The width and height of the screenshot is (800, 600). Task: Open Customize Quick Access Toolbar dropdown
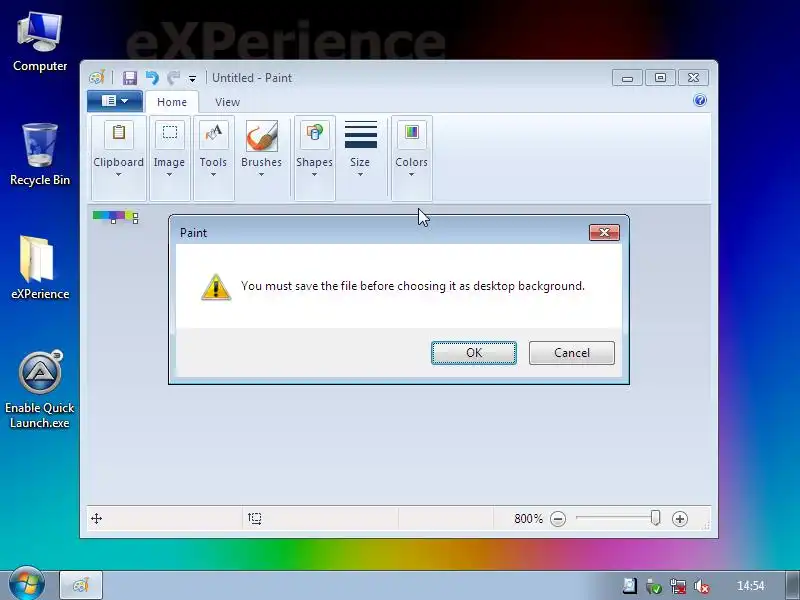[192, 79]
